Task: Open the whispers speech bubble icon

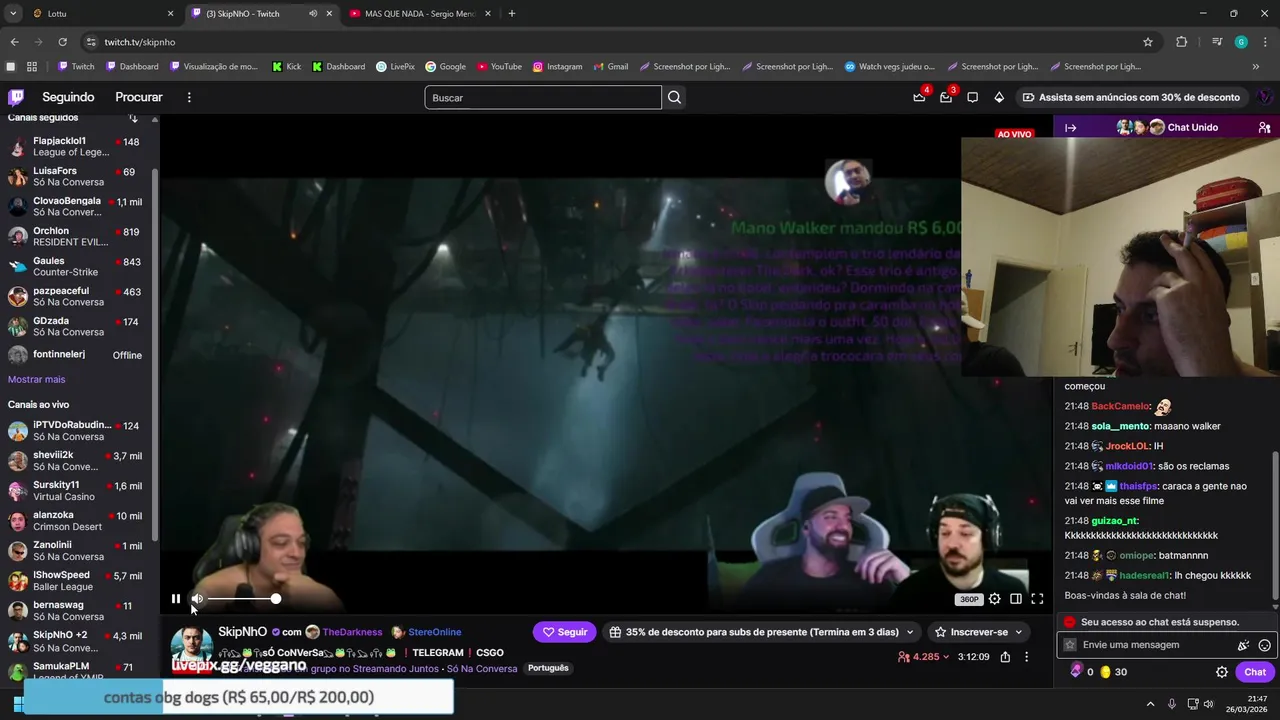Action: click(x=972, y=97)
